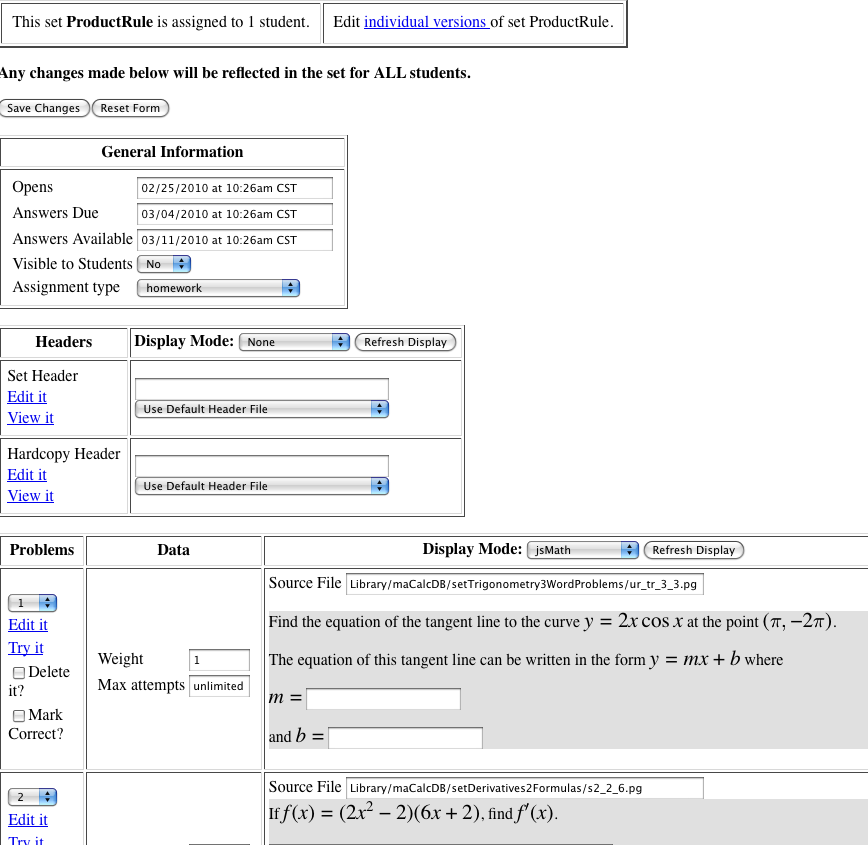
Task: Click the Answers Available date field
Action: coord(235,240)
